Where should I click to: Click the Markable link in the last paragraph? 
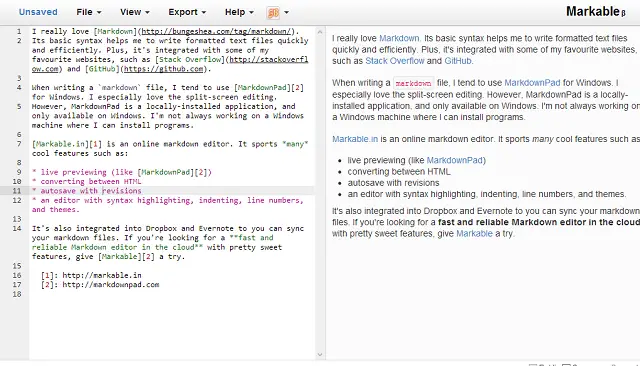tap(474, 234)
